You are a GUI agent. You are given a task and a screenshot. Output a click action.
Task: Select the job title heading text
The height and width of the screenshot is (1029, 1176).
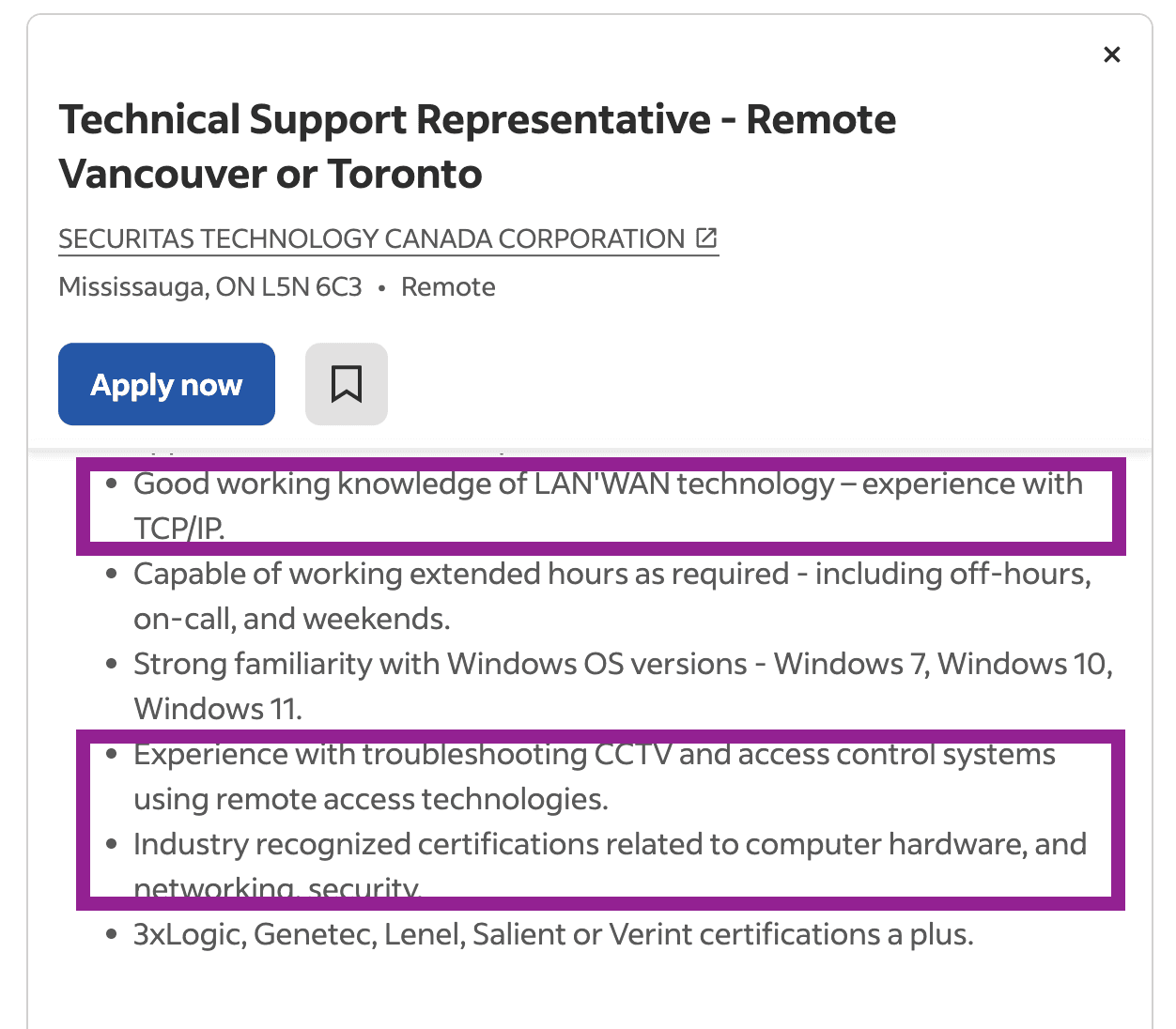pos(477,146)
